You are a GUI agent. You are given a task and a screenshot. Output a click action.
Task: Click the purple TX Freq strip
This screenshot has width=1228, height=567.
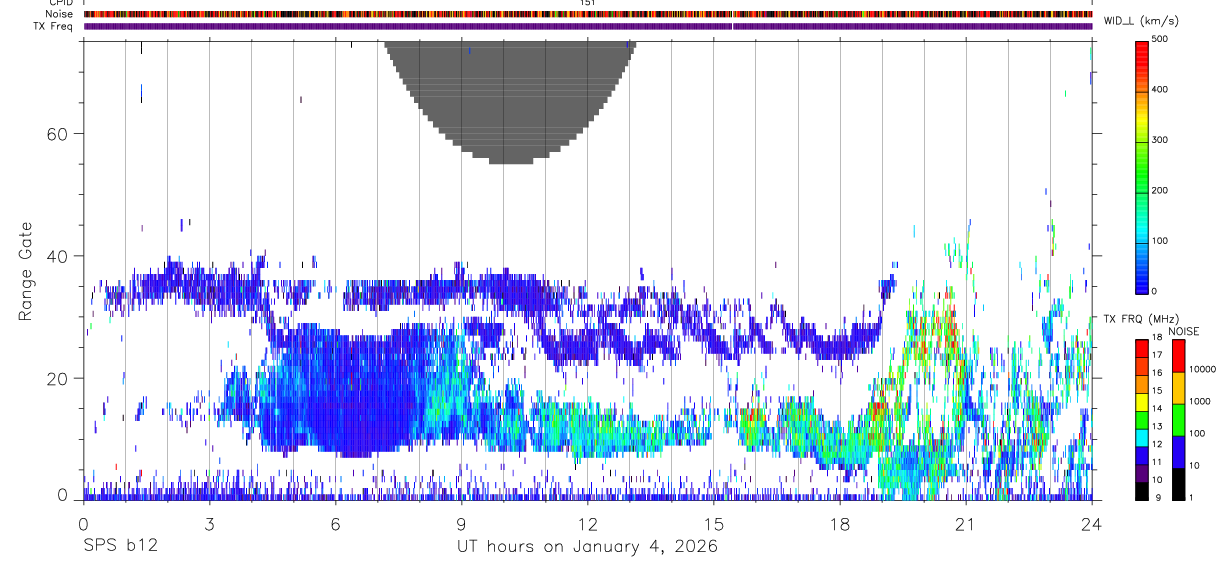(588, 26)
